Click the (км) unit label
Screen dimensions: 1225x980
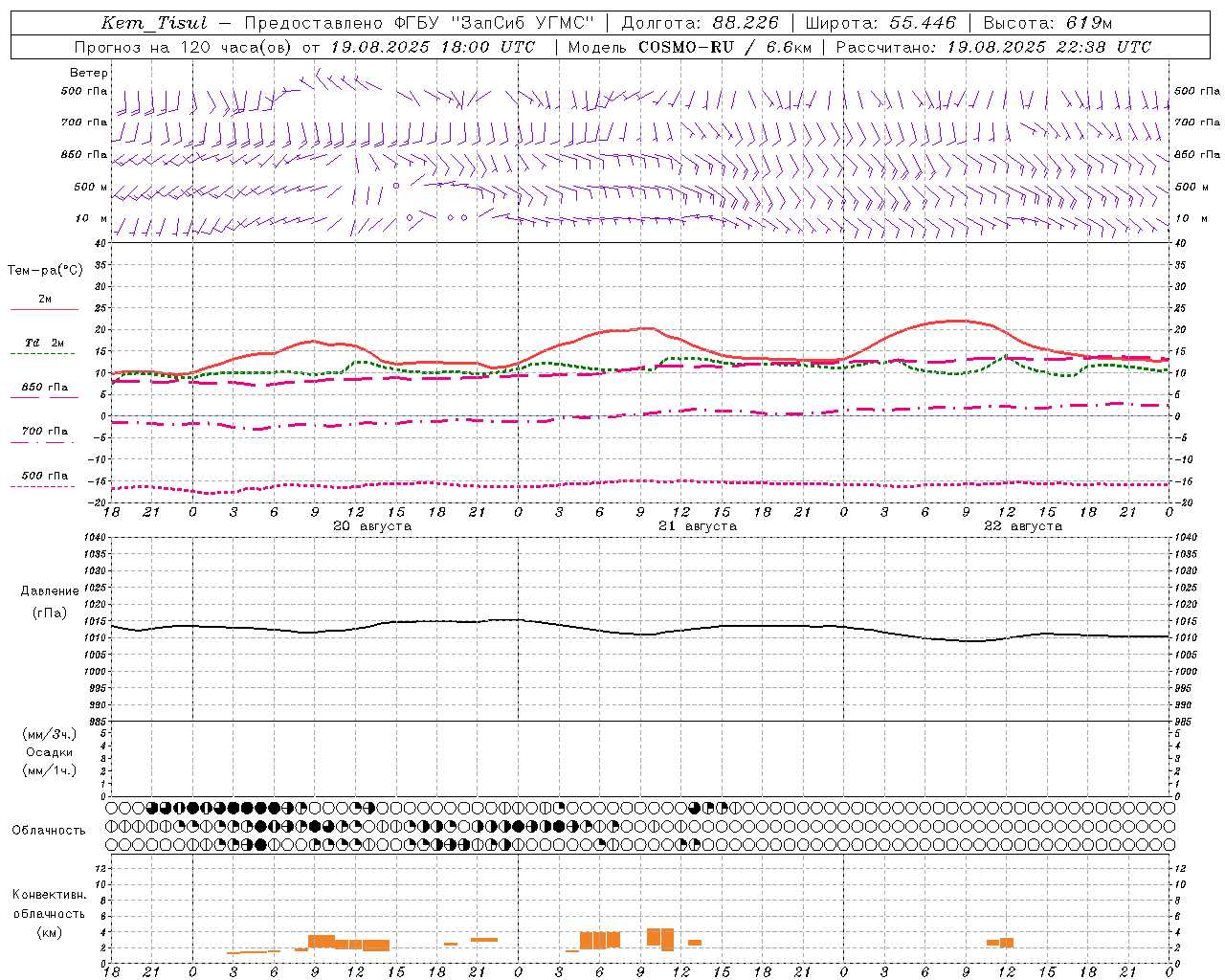click(x=49, y=932)
